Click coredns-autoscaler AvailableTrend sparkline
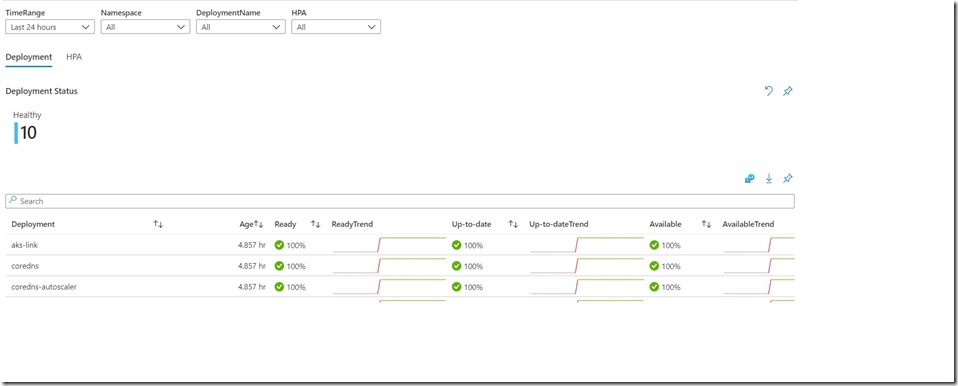 click(759, 286)
